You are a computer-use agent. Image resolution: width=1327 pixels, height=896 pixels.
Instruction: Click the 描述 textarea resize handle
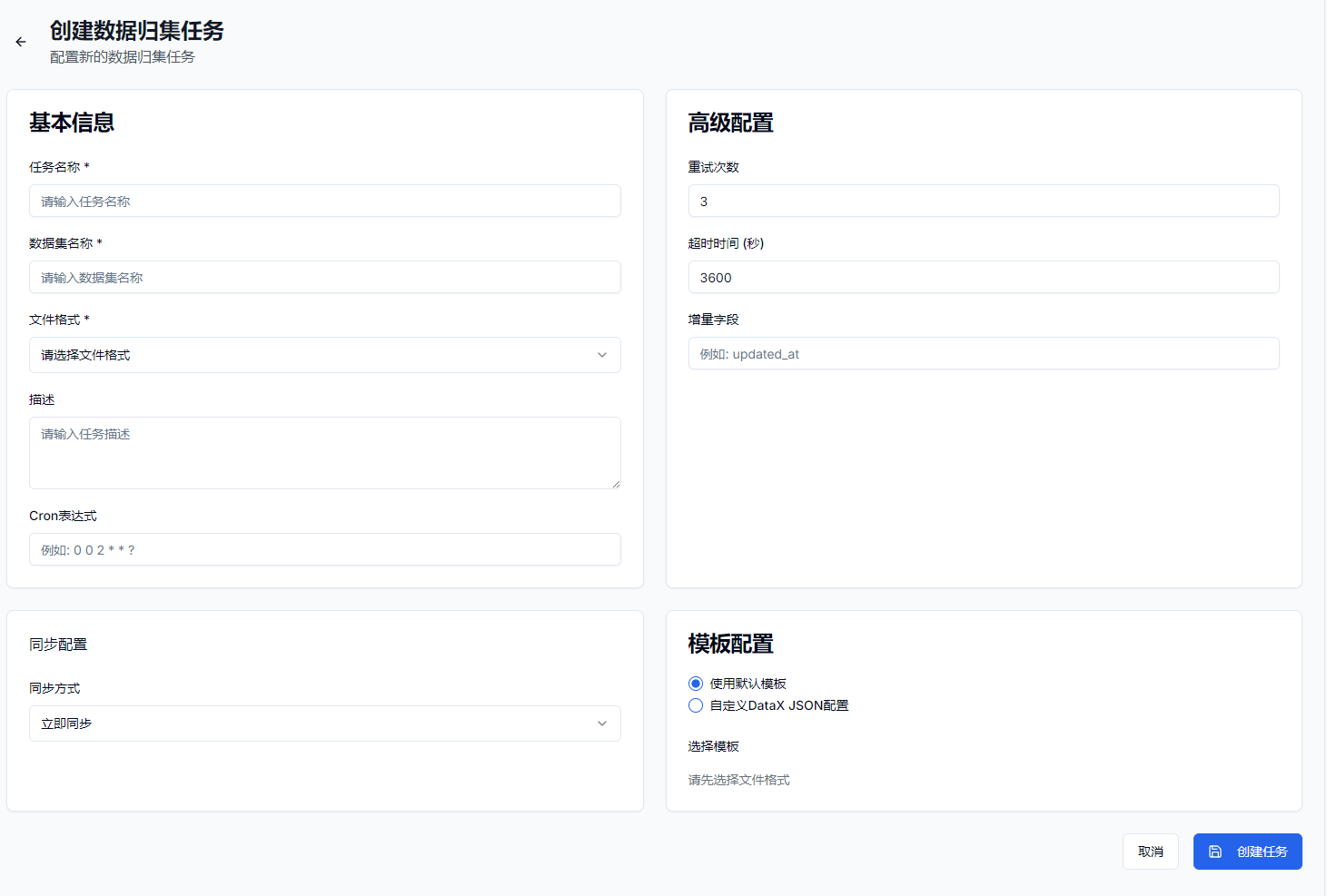click(616, 484)
